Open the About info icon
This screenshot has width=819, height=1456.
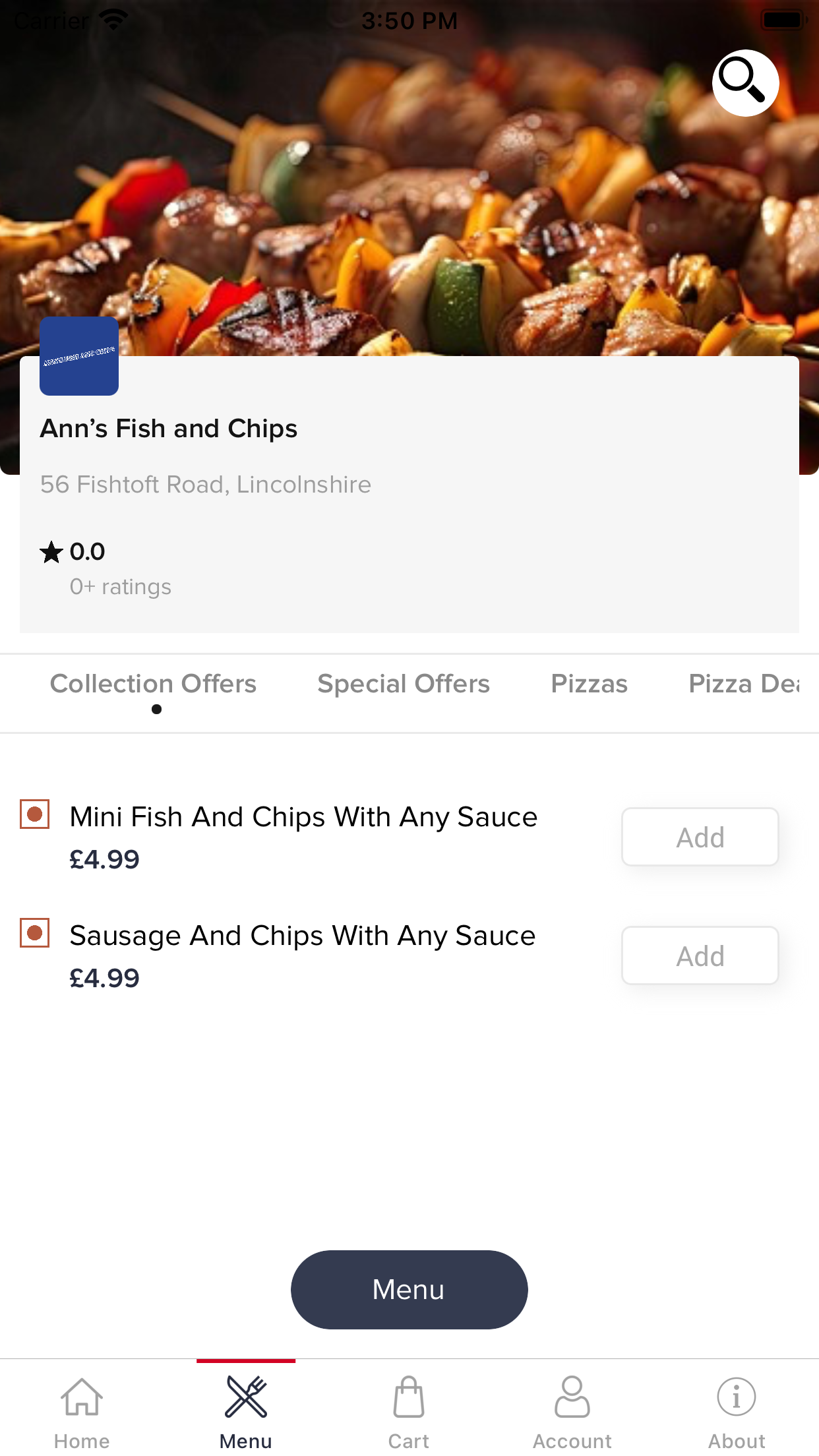[x=737, y=1397]
